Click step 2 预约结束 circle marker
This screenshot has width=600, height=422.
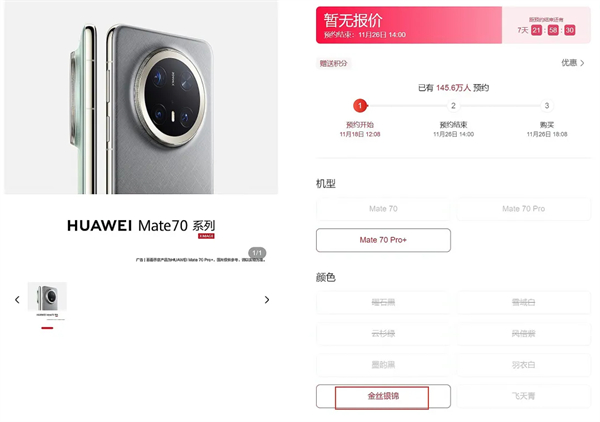click(453, 106)
